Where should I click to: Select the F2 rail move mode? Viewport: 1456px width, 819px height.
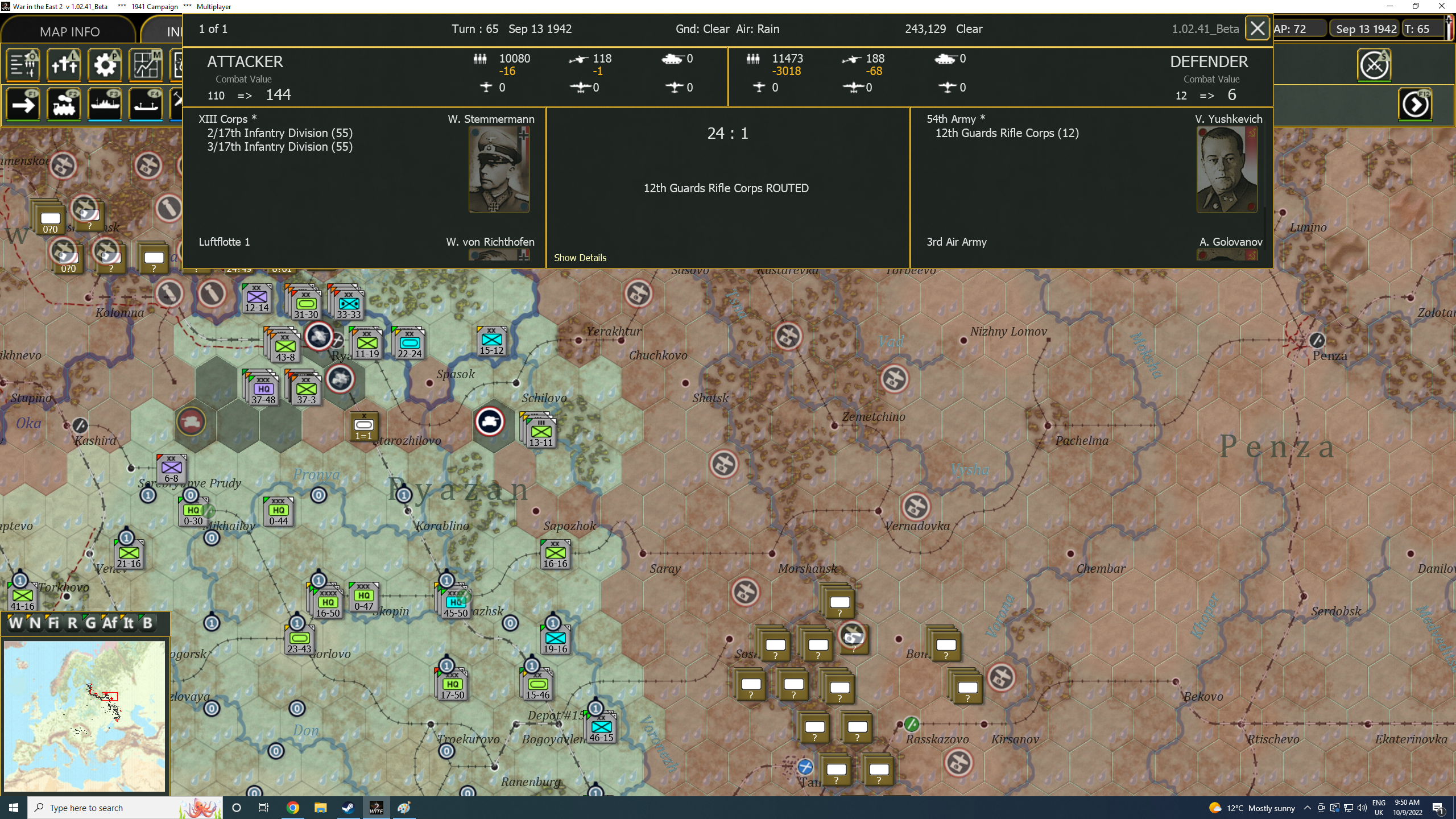[x=64, y=105]
